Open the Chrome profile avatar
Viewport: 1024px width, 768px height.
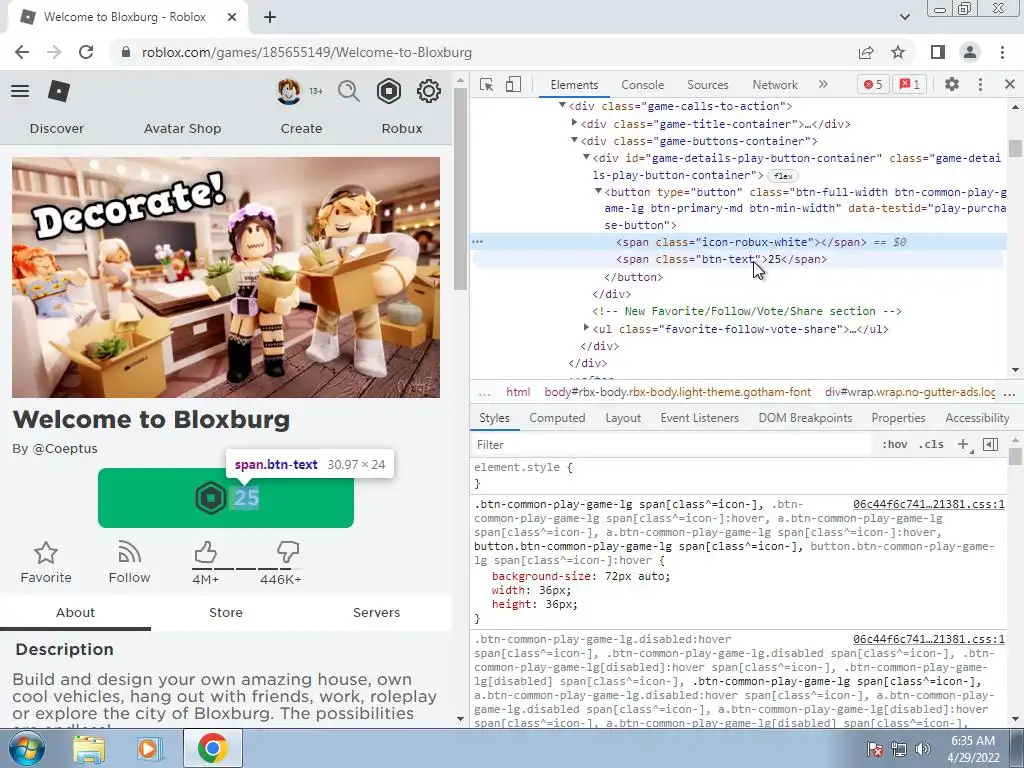point(970,52)
